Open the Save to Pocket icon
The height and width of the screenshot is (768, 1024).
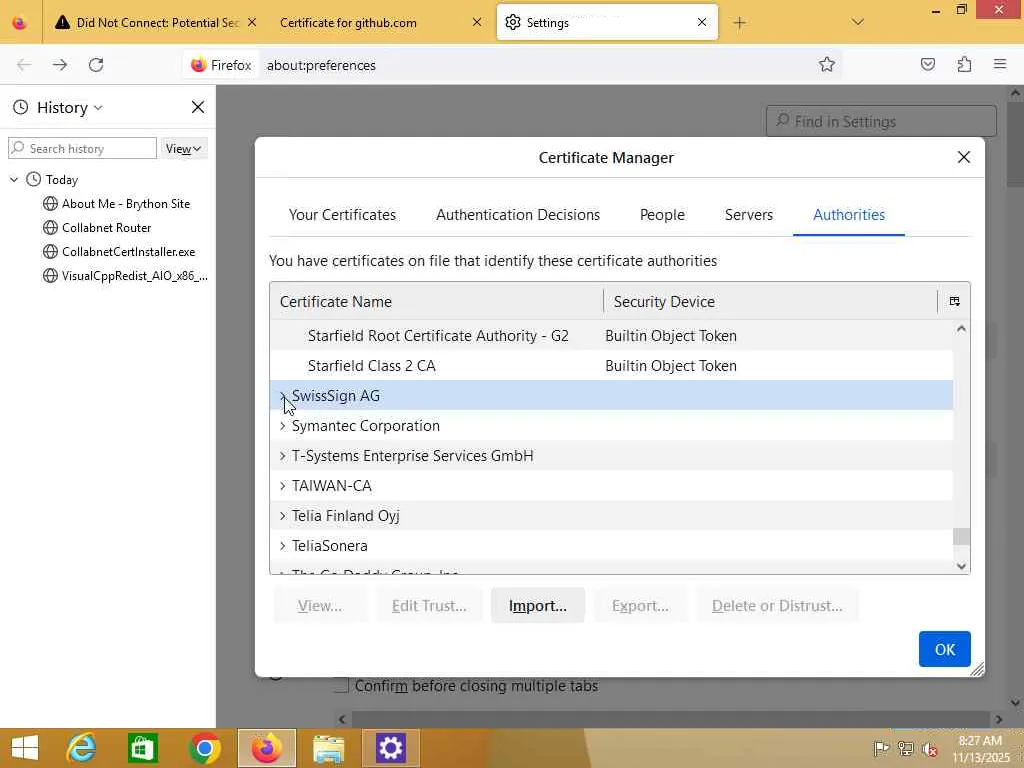(x=927, y=64)
